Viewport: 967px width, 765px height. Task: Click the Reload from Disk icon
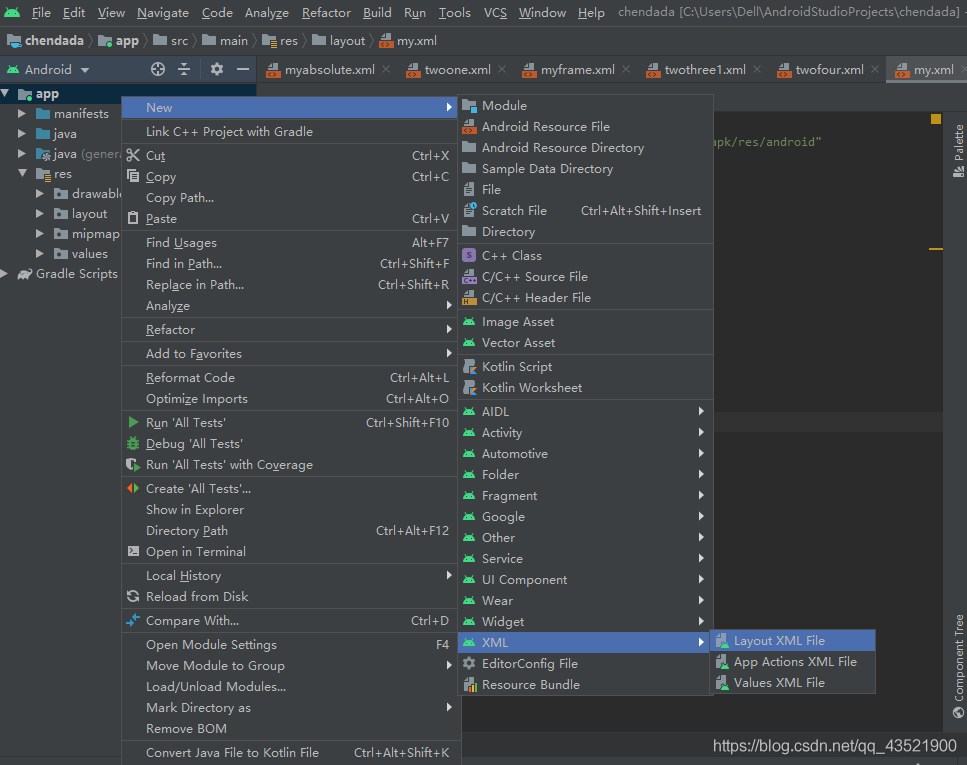point(133,597)
